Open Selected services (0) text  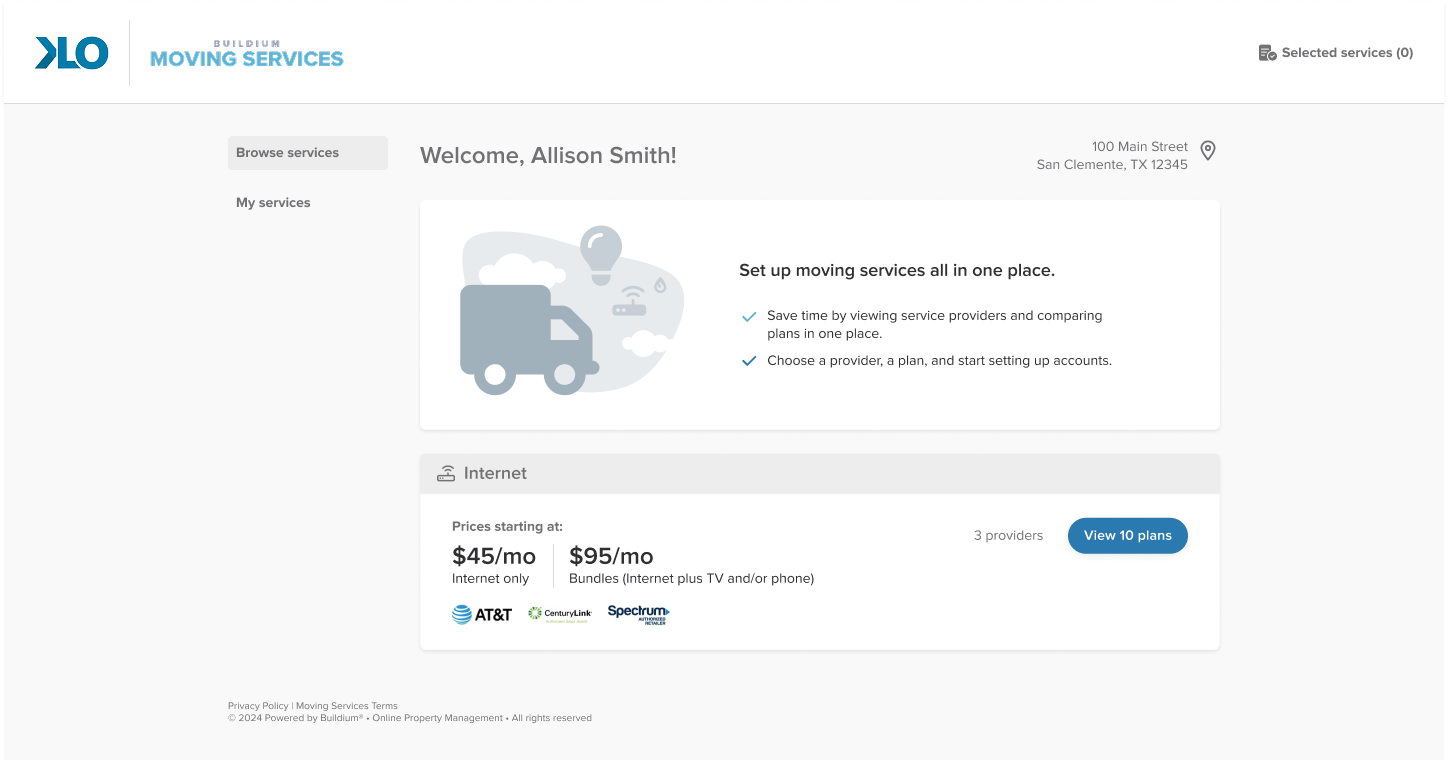1347,53
